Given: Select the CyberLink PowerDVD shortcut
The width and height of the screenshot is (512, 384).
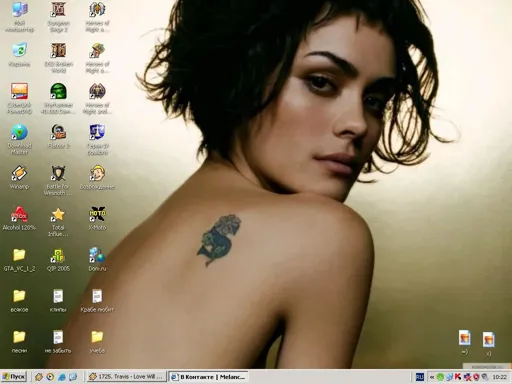Looking at the screenshot, I should click(x=19, y=99).
